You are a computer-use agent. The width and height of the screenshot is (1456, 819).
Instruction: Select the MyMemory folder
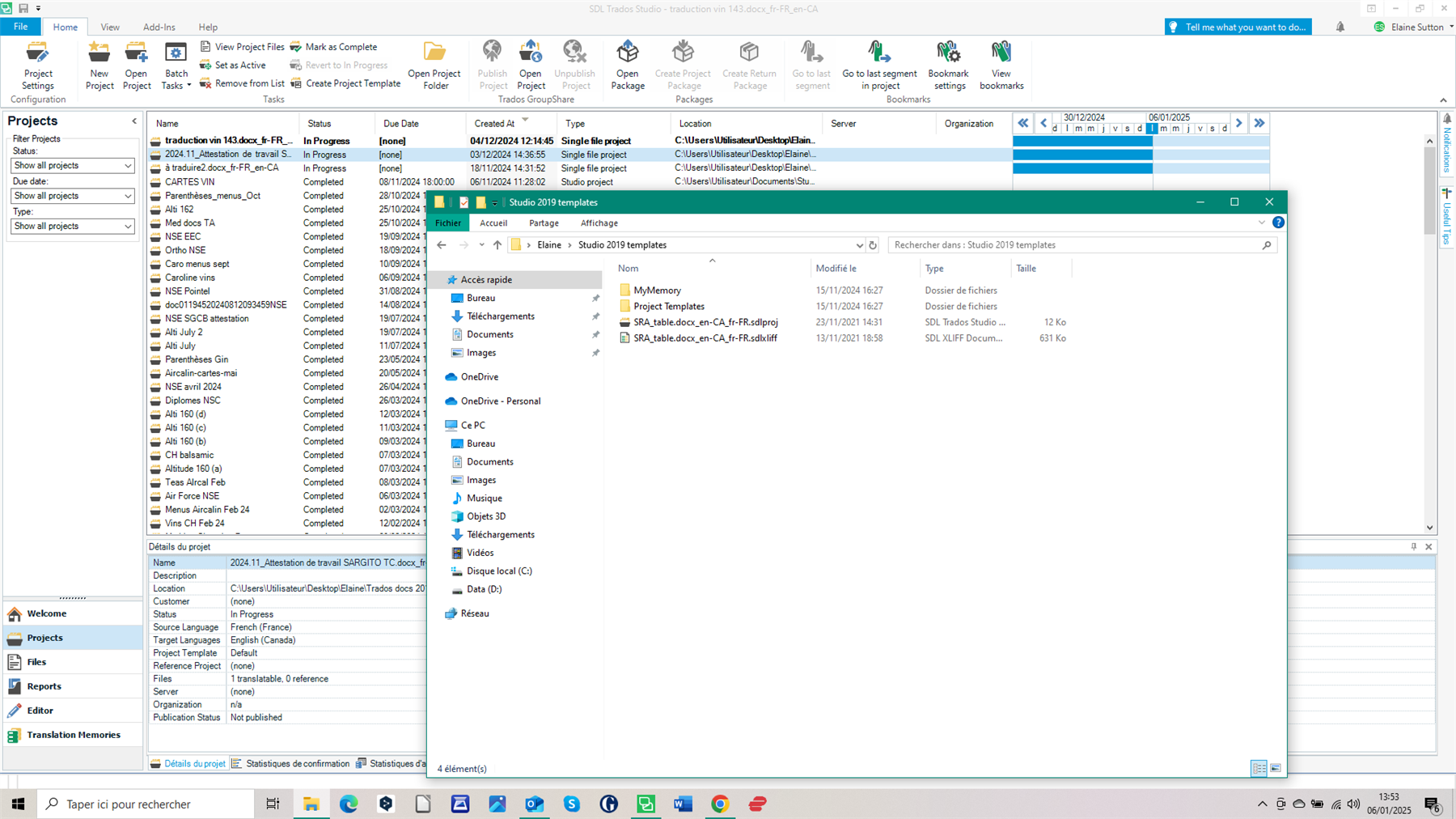pos(657,290)
